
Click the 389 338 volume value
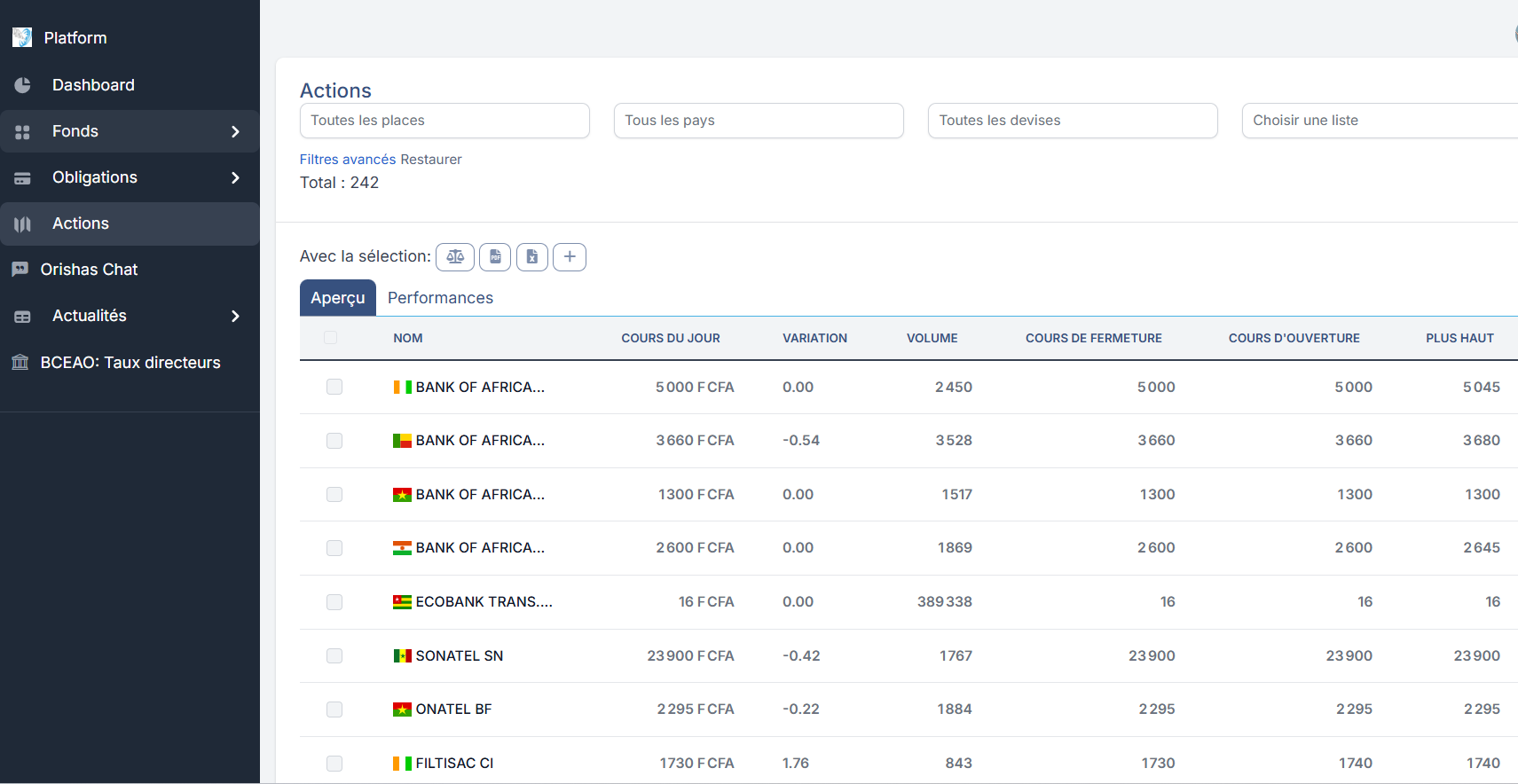(x=945, y=602)
